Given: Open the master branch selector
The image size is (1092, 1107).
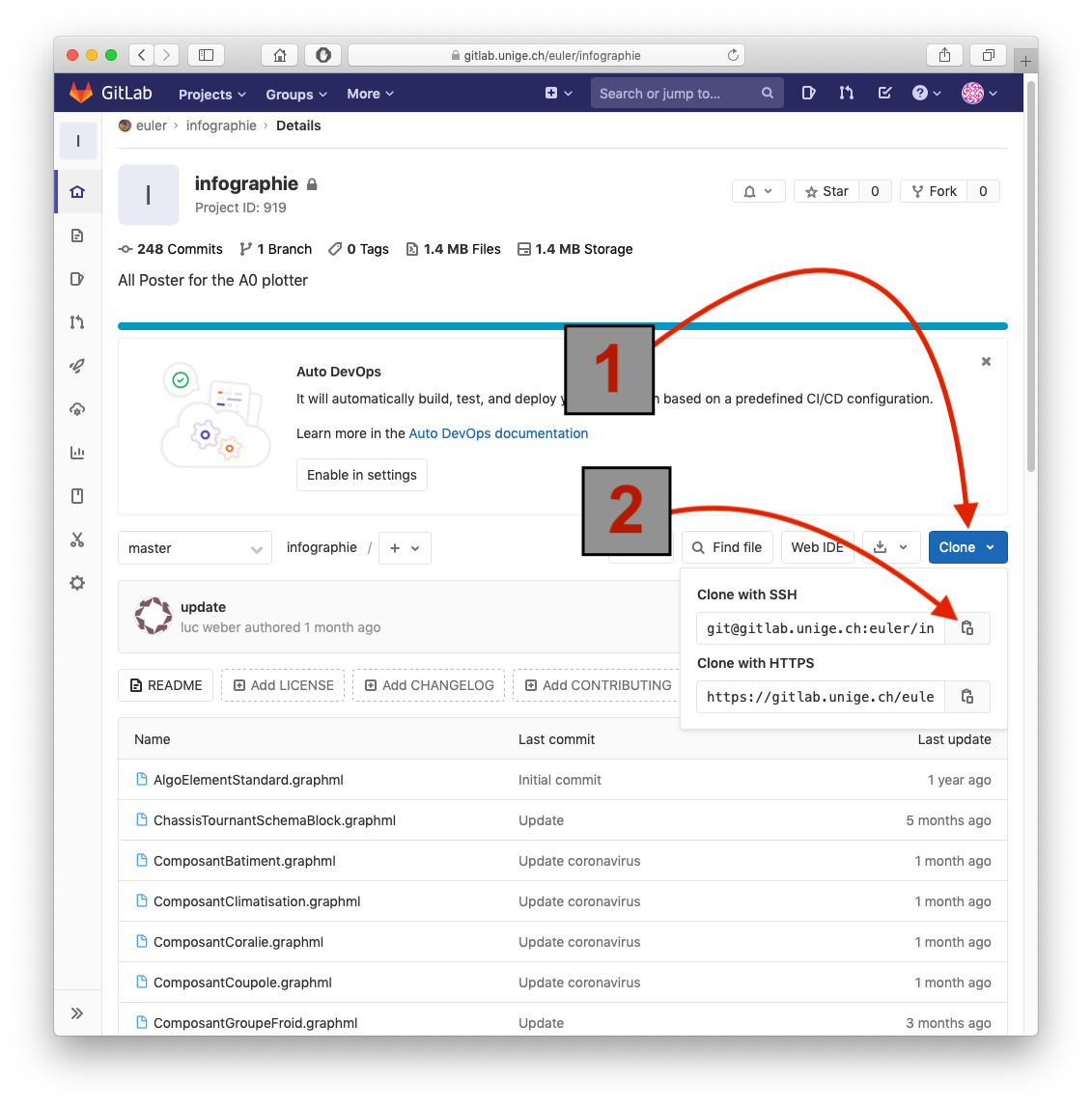Looking at the screenshot, I should point(195,548).
